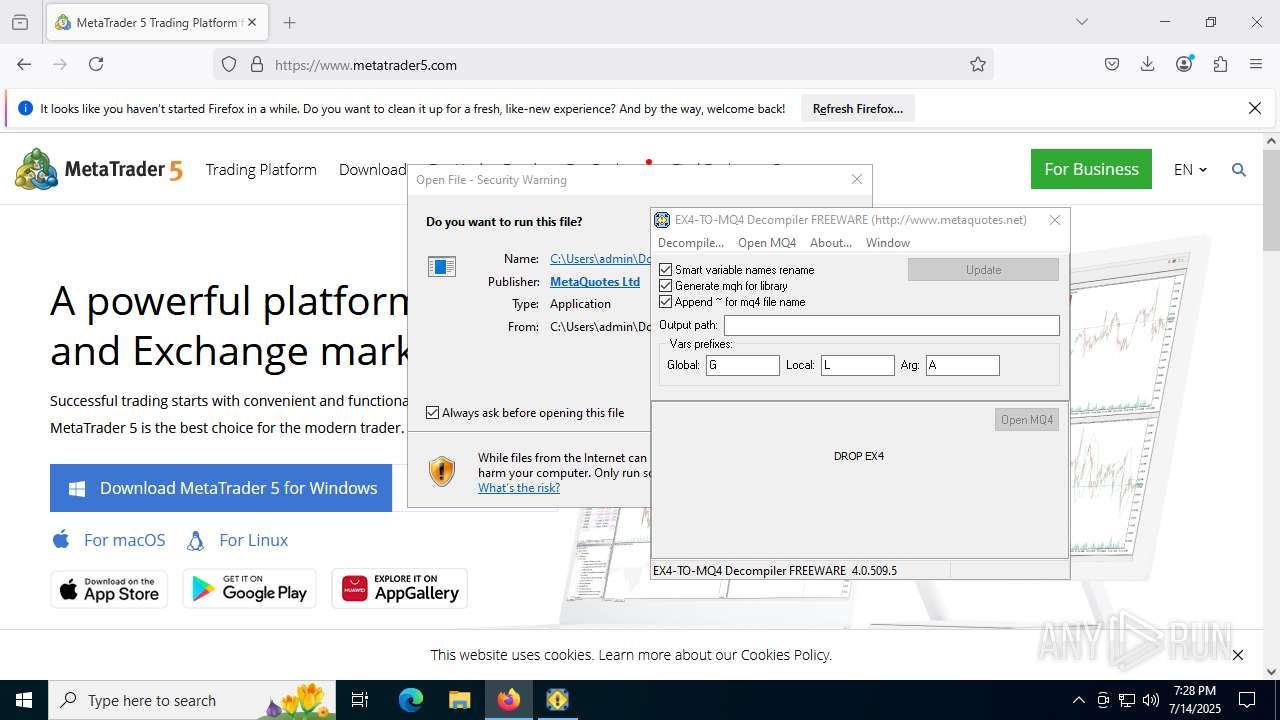
Task: Click the MetaTrader 5 logo
Action: pyautogui.click(x=99, y=169)
